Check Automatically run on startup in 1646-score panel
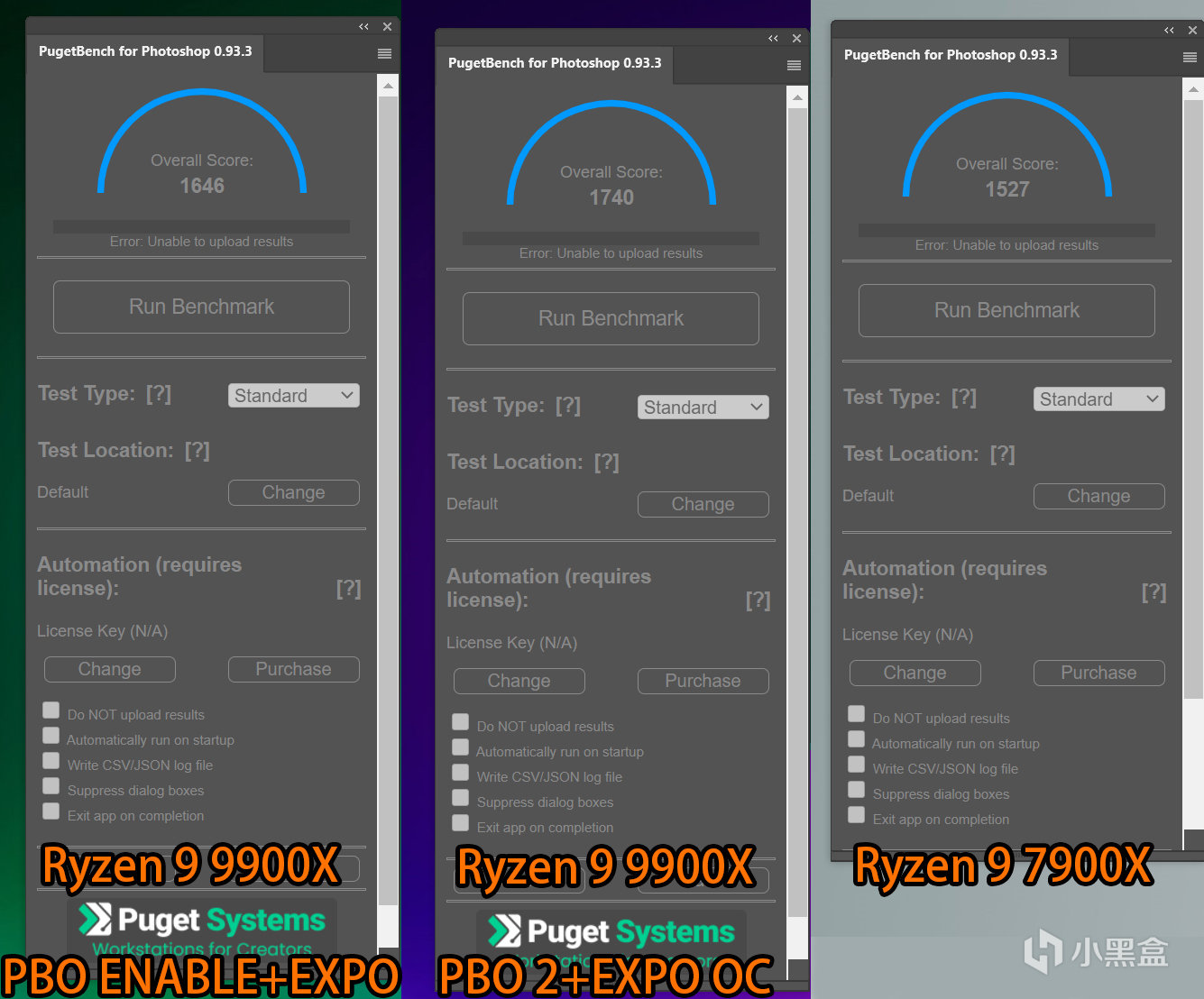 point(51,736)
